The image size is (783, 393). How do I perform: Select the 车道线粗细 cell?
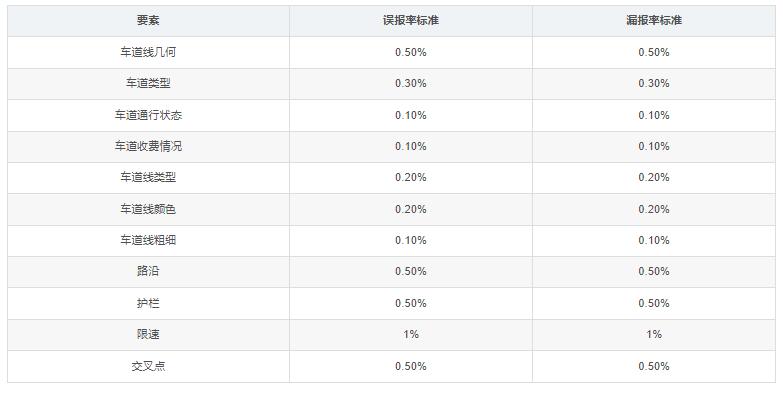click(148, 240)
